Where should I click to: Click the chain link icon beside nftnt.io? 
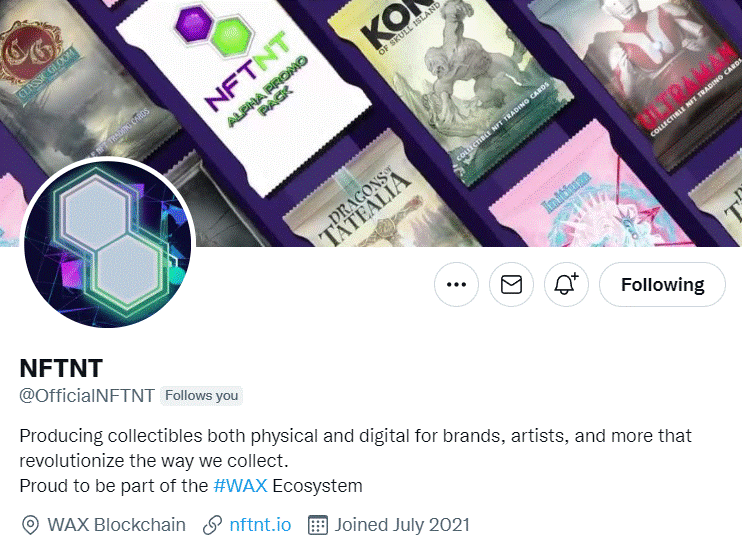pyautogui.click(x=212, y=525)
